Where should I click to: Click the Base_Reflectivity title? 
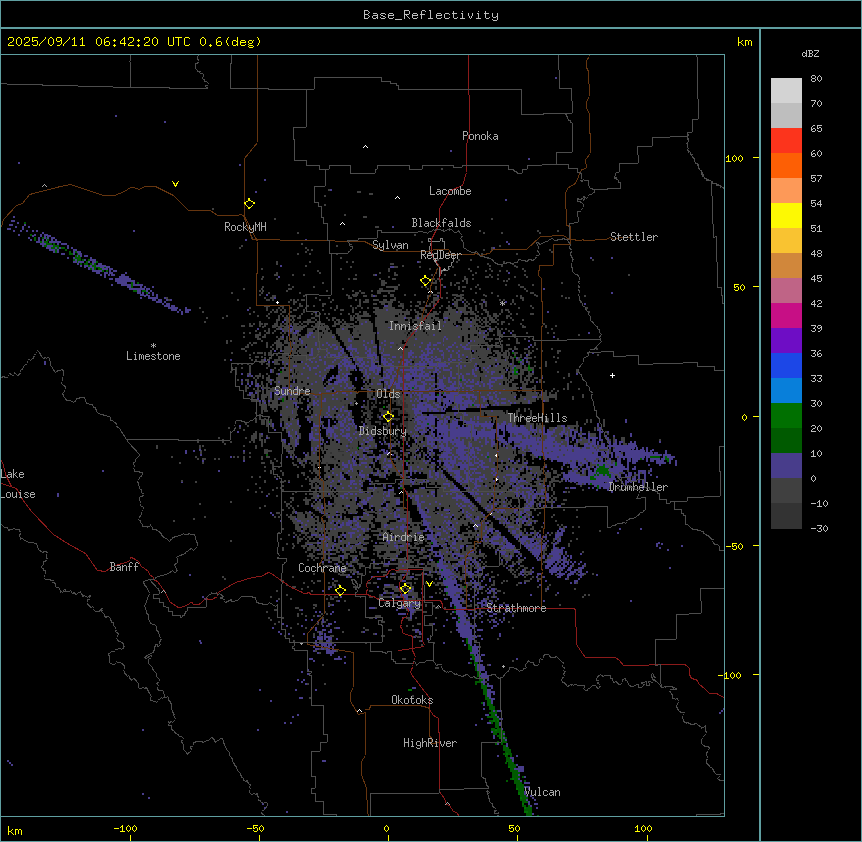tap(431, 15)
